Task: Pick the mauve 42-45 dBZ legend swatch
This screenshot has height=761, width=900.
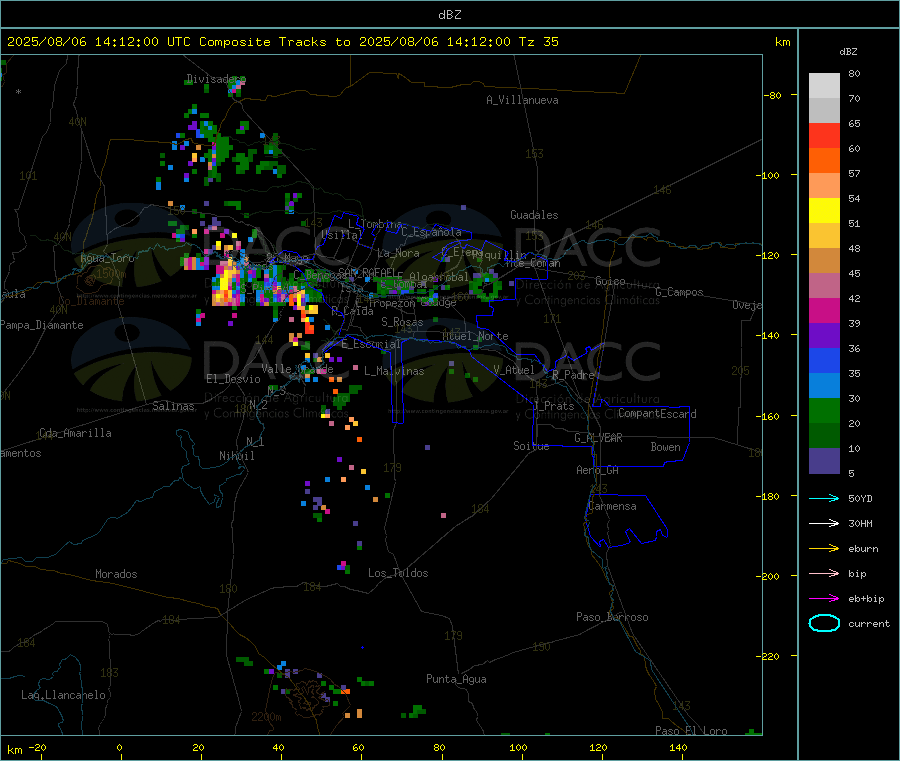Action: tap(824, 286)
